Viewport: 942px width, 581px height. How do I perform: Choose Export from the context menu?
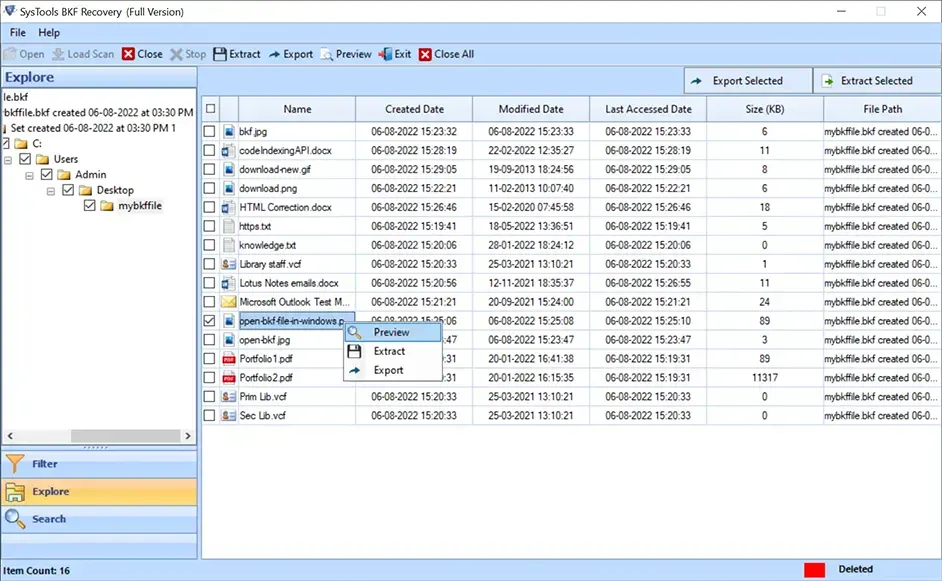pyautogui.click(x=393, y=371)
